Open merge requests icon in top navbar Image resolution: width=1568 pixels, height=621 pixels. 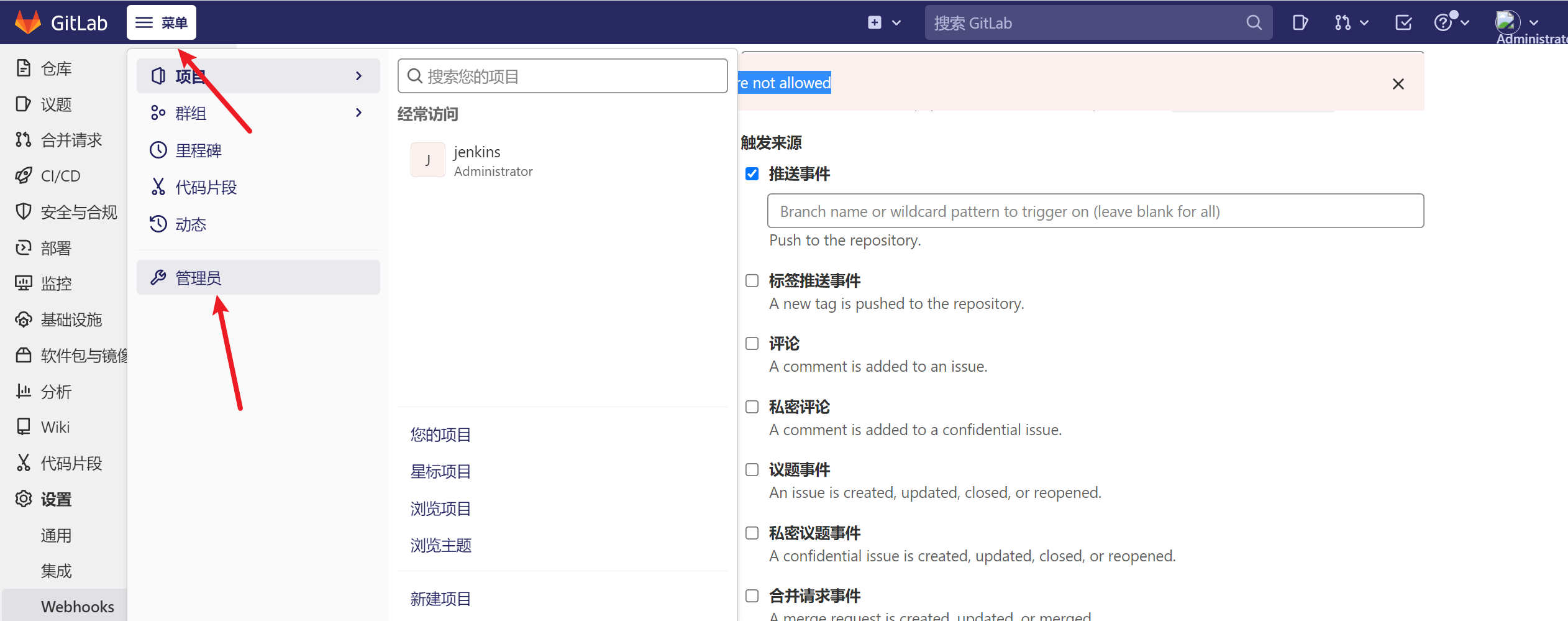[x=1342, y=23]
